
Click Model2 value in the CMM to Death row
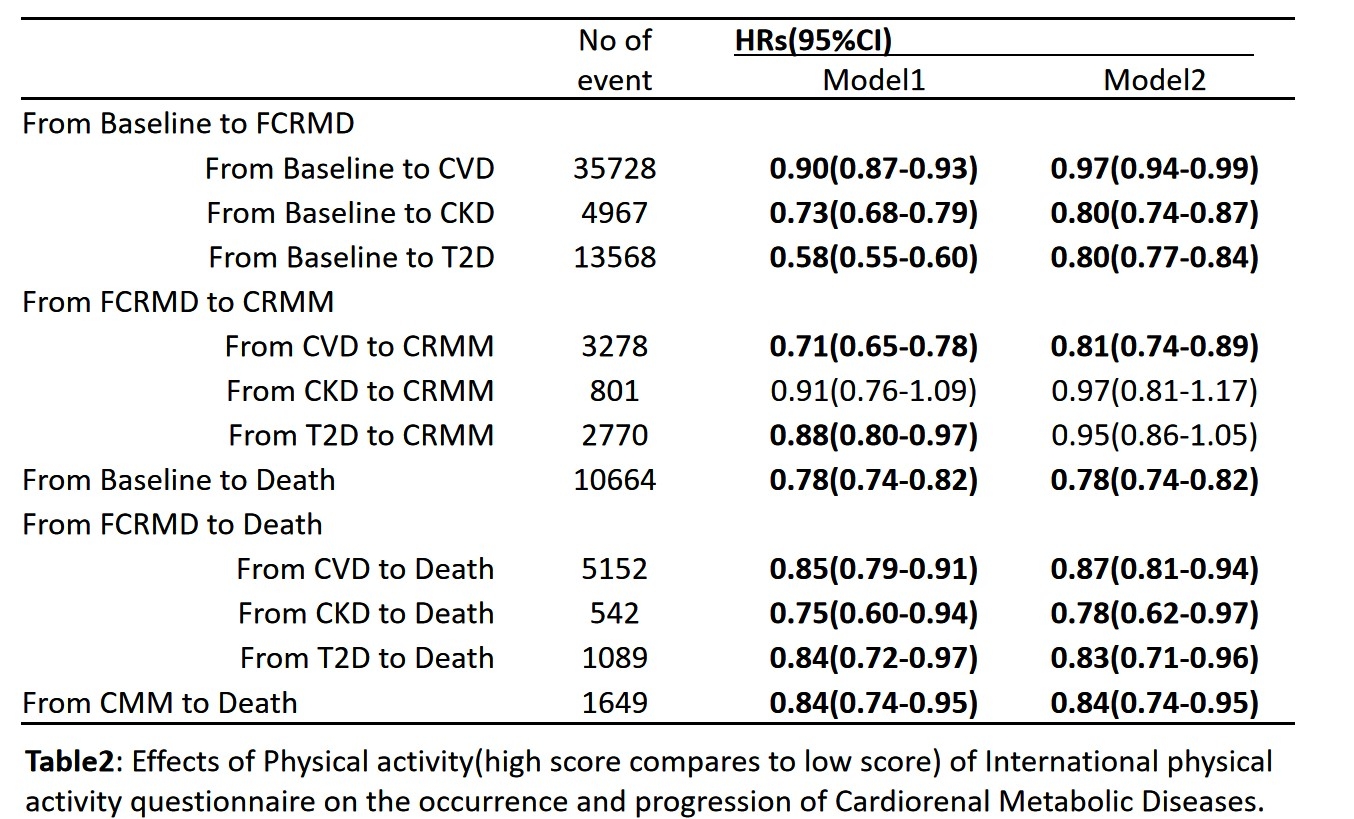(1154, 703)
